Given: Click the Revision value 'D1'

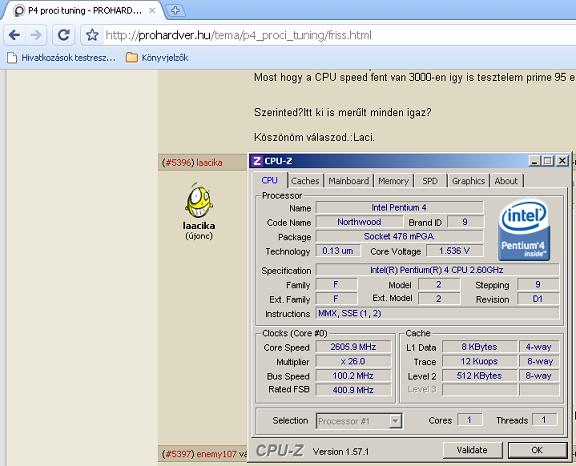Looking at the screenshot, I should click(538, 299).
